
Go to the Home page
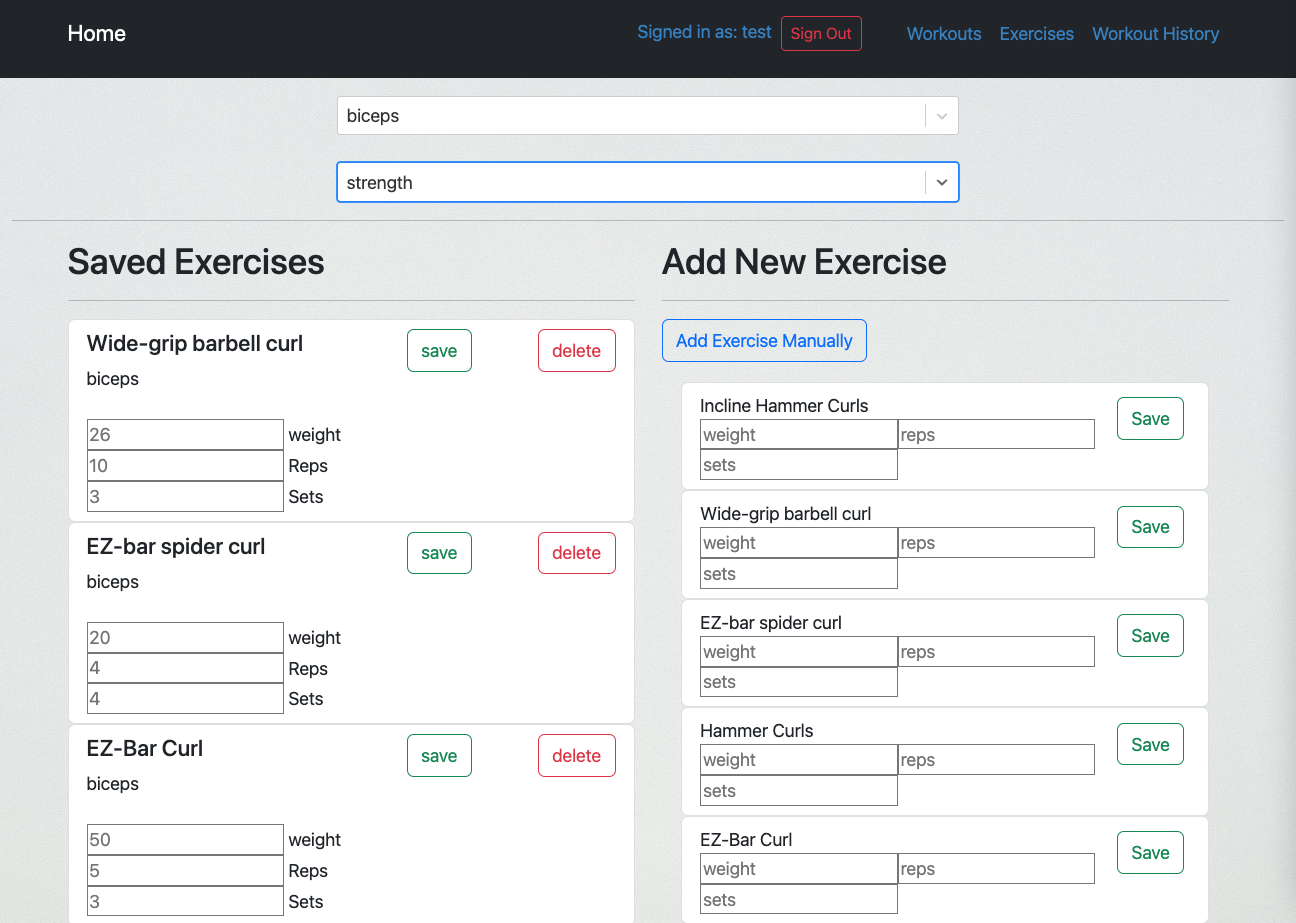(x=96, y=33)
